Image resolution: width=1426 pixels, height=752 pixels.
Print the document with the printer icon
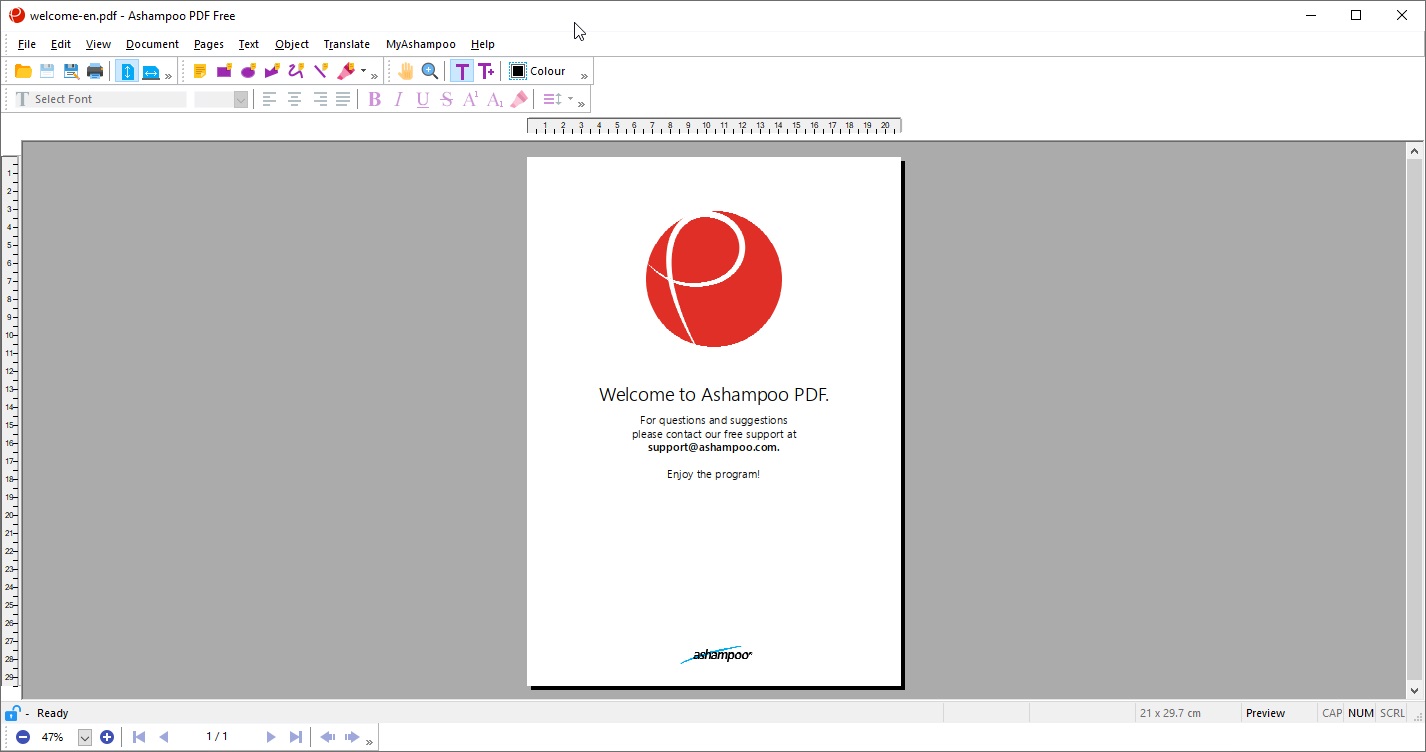coord(95,71)
